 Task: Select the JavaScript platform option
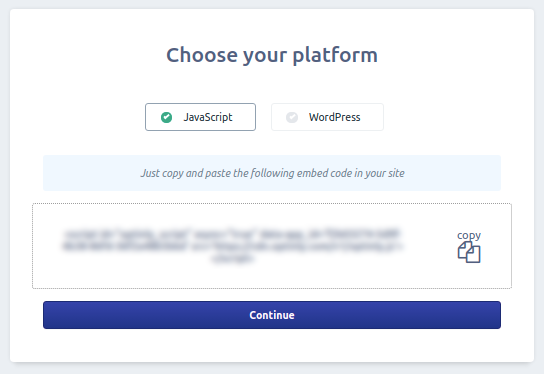click(x=200, y=117)
